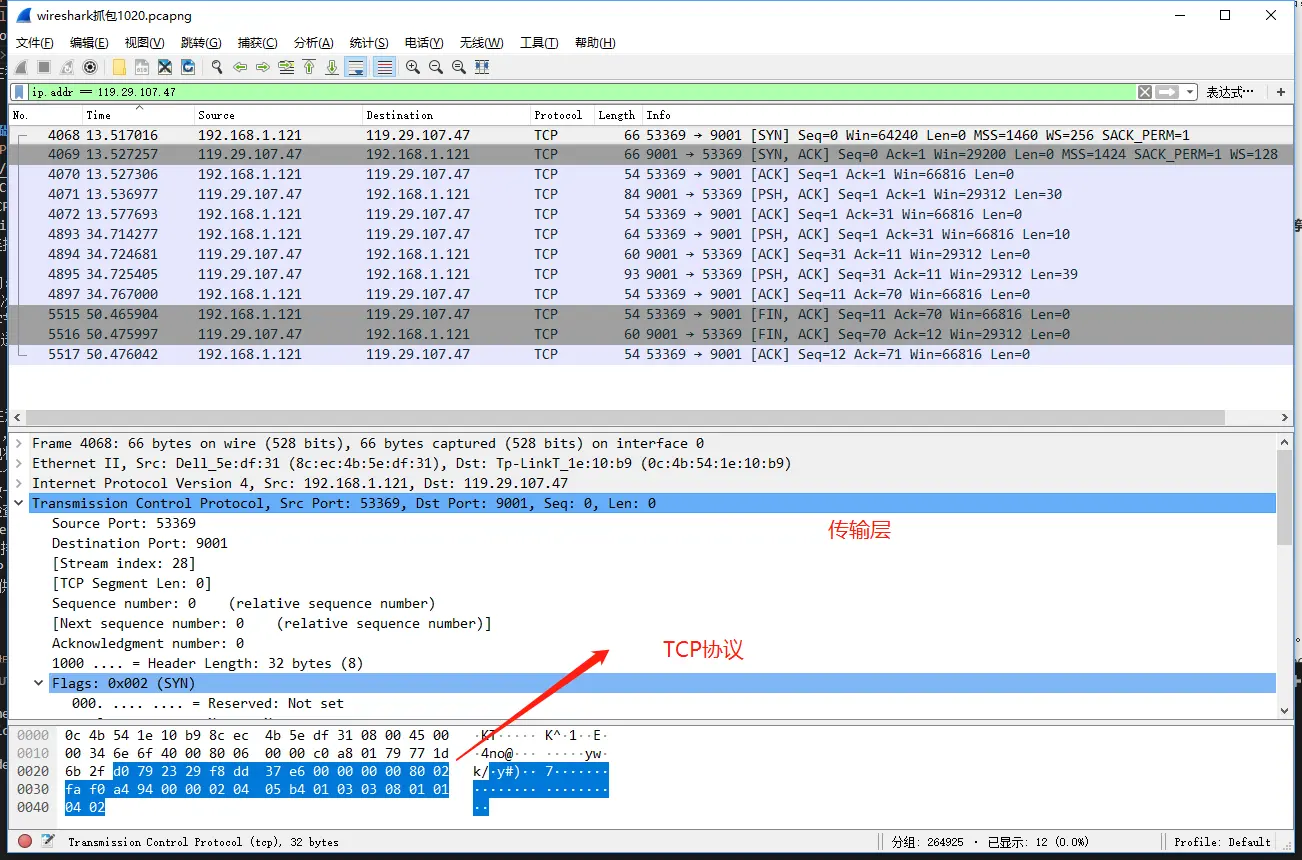Viewport: 1302px width, 860px height.
Task: Go forward with the green right arrow
Action: [263, 67]
